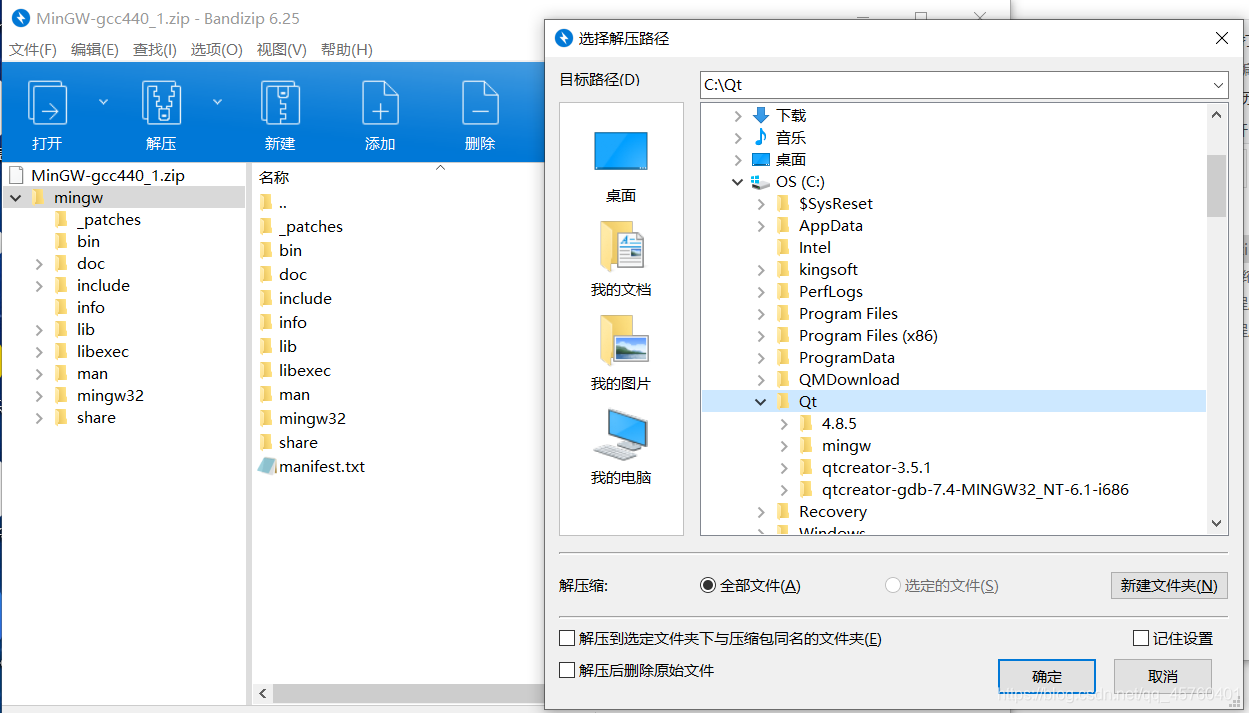Collapse the Qt folder in dialog tree
This screenshot has height=713, width=1249.
(760, 402)
